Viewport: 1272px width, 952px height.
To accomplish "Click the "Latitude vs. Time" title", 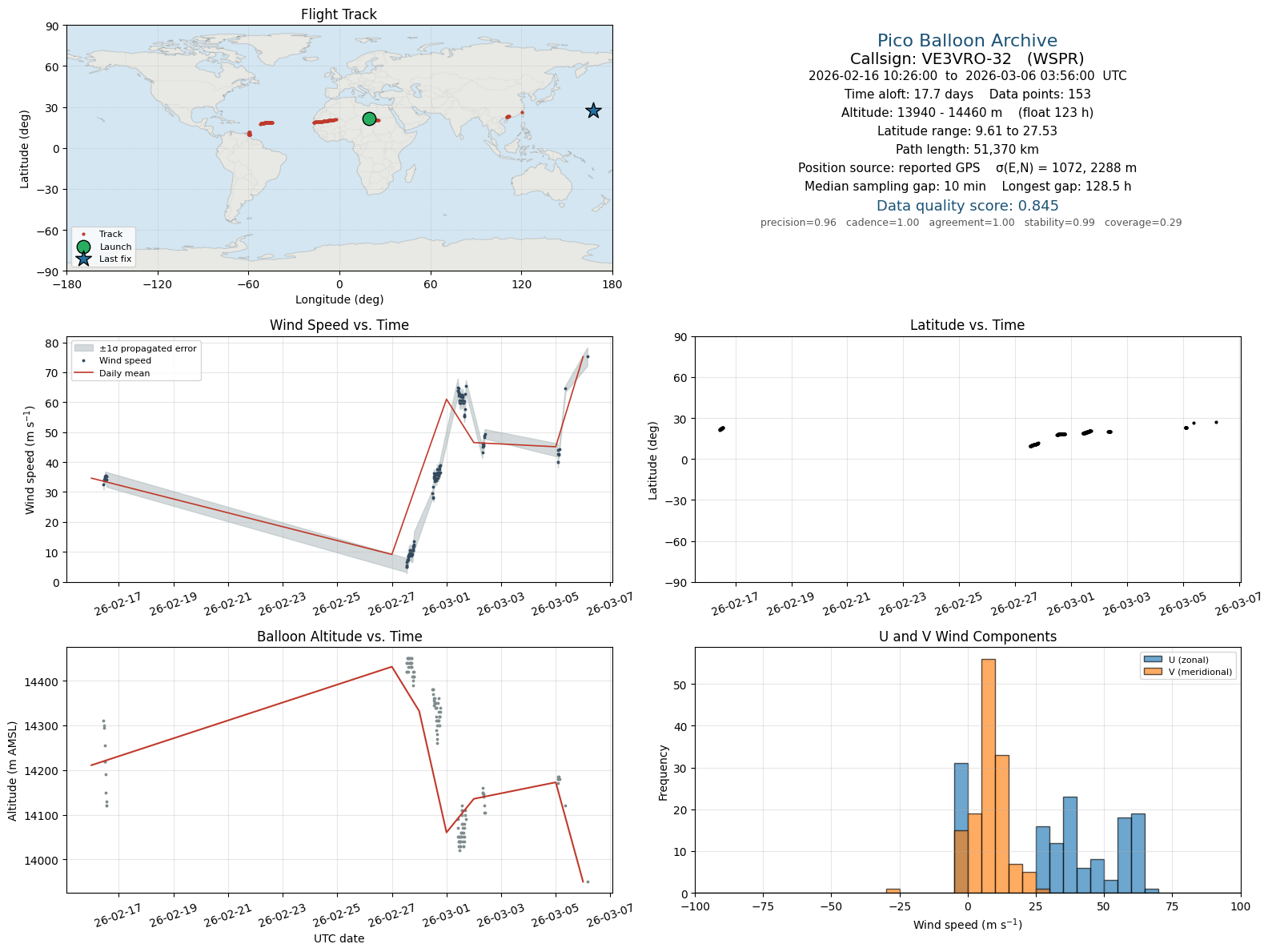I will pos(967,325).
